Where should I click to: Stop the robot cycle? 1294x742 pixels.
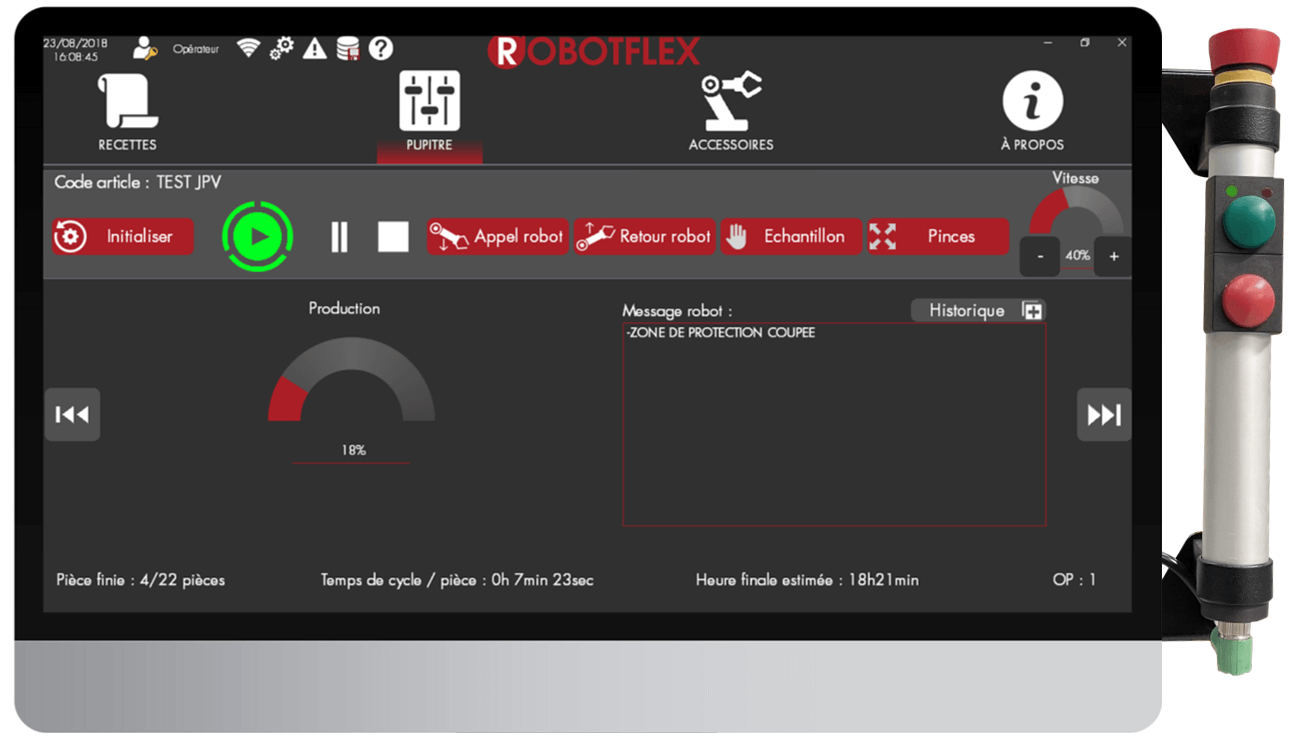[393, 237]
